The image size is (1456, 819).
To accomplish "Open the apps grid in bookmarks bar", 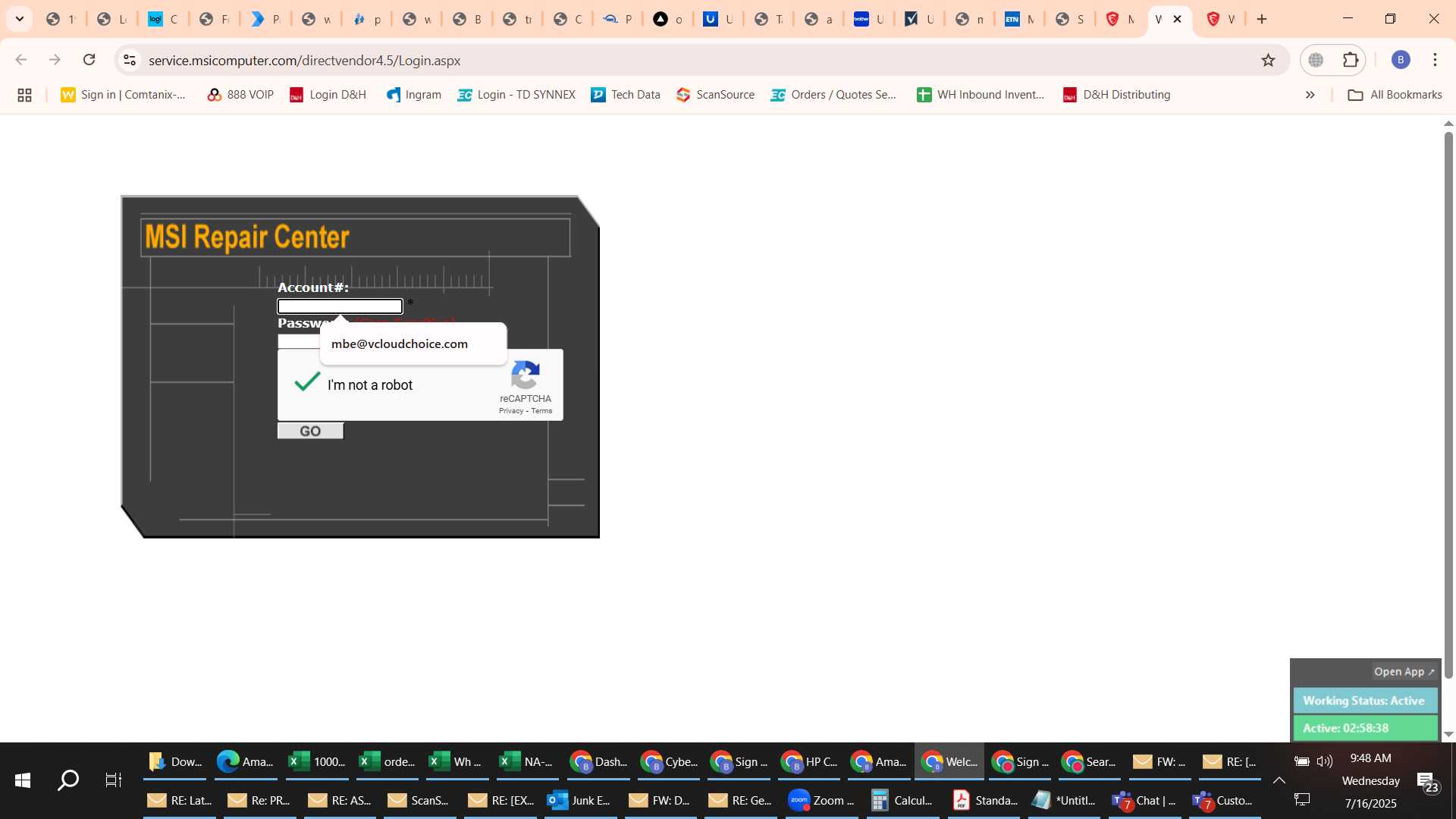I will point(24,95).
